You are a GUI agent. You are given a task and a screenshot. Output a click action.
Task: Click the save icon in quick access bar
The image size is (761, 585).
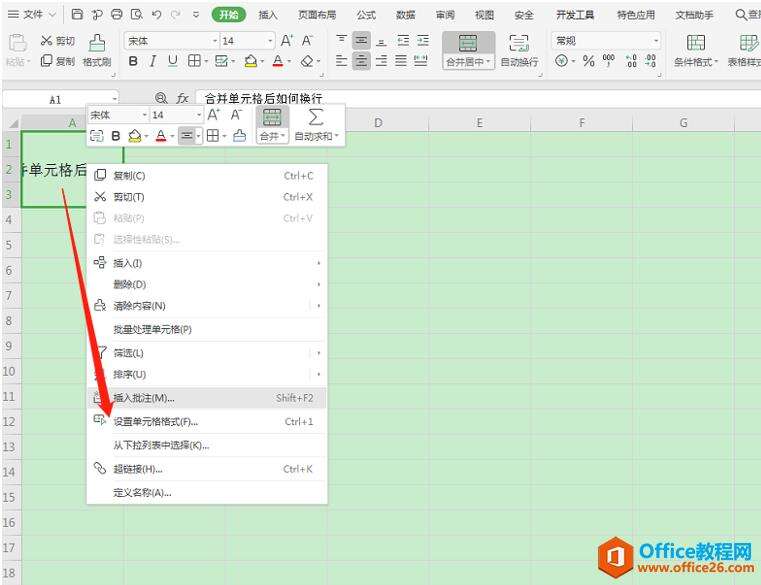click(77, 15)
